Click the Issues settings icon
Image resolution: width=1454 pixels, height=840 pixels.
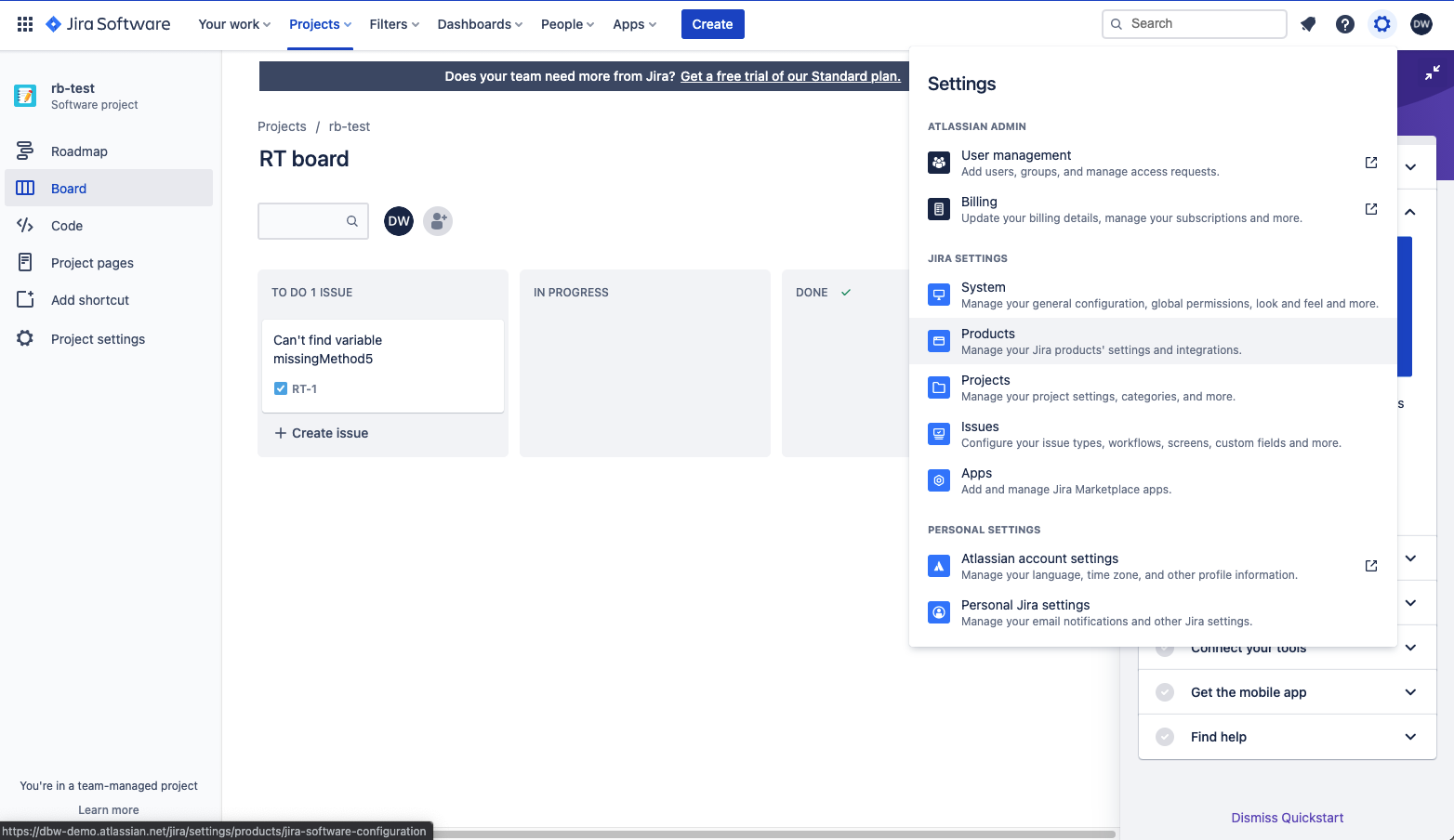point(939,434)
